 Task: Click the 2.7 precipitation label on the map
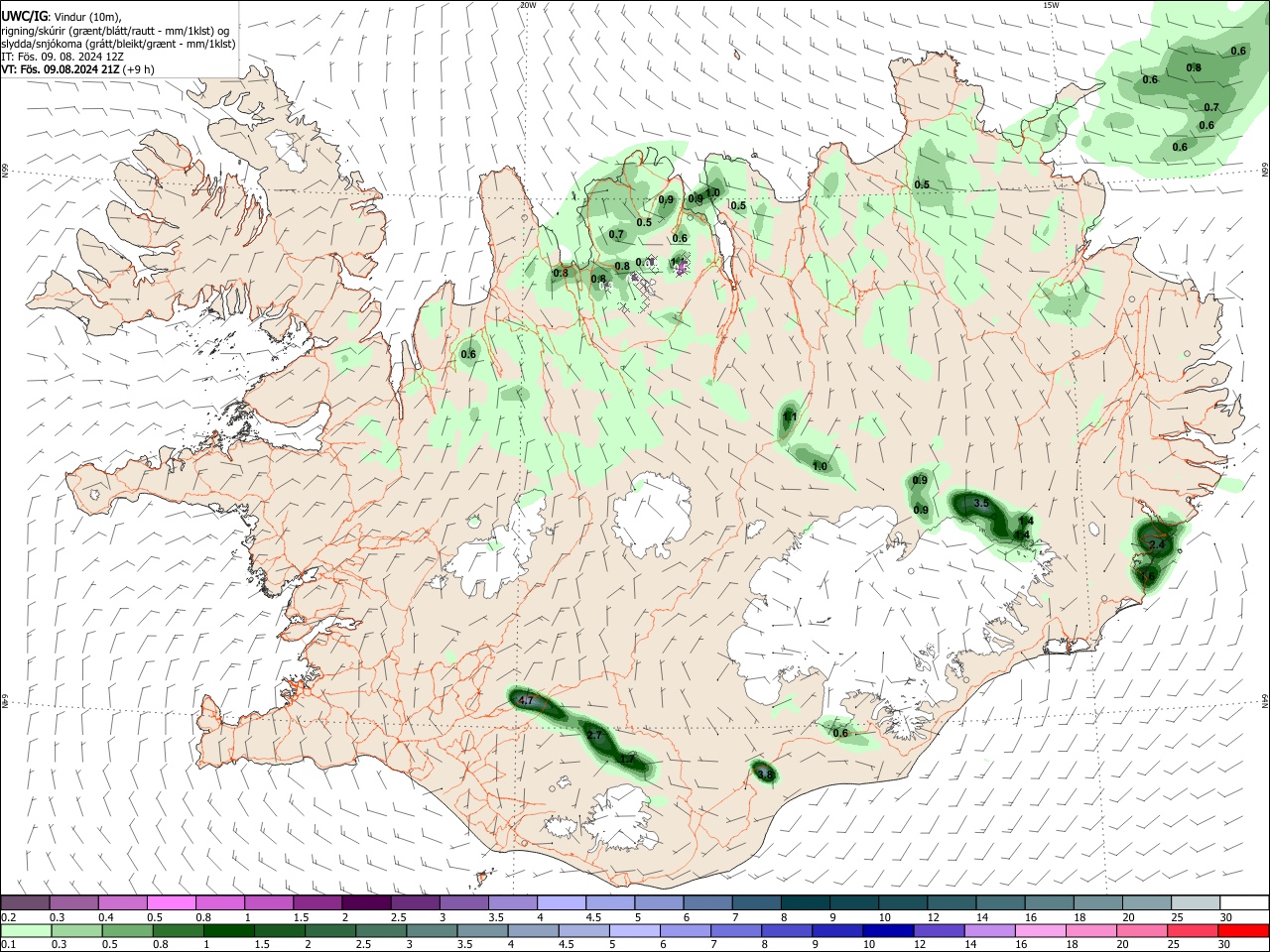click(x=595, y=735)
